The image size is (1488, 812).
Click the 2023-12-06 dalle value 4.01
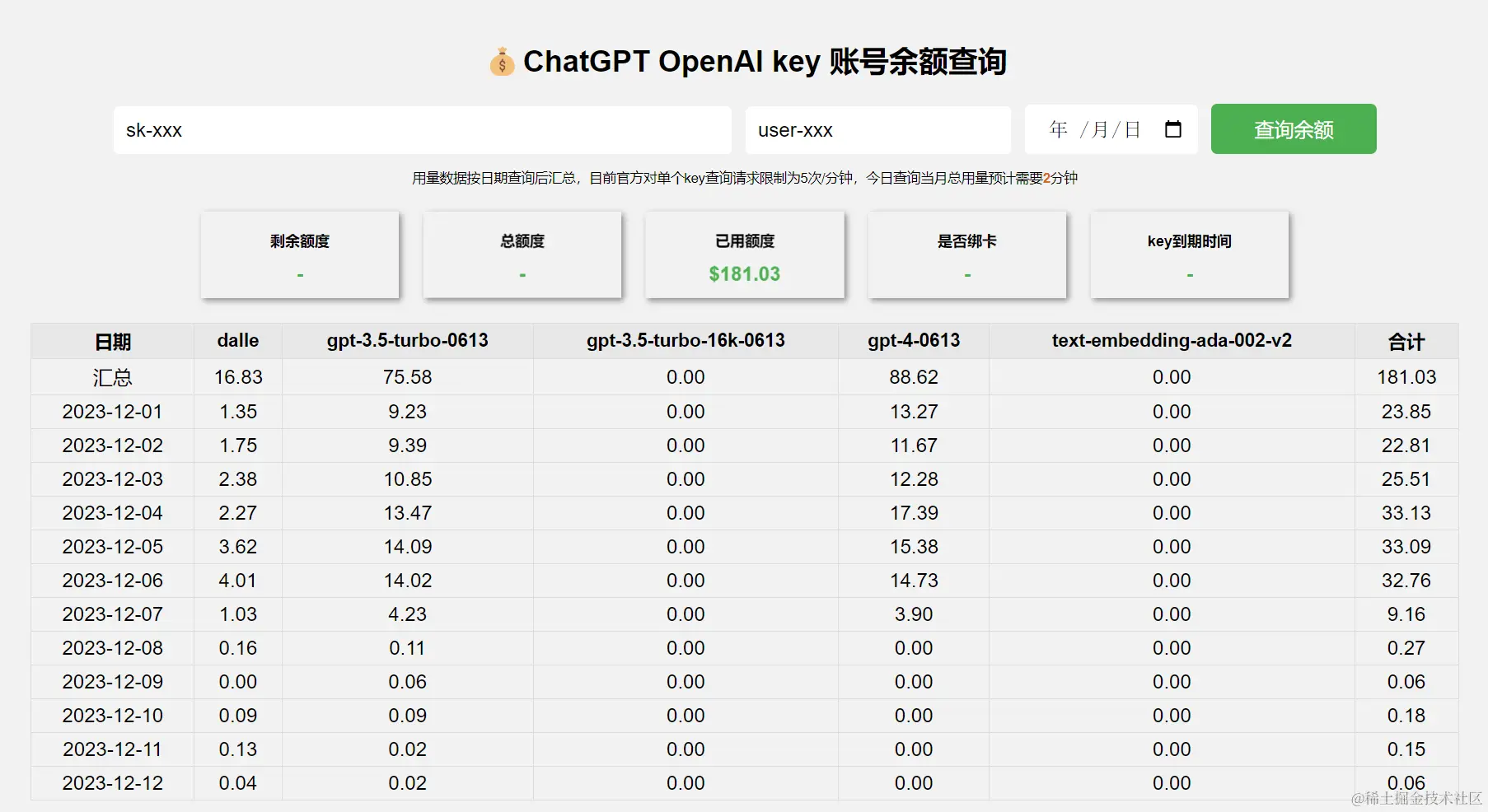[238, 581]
